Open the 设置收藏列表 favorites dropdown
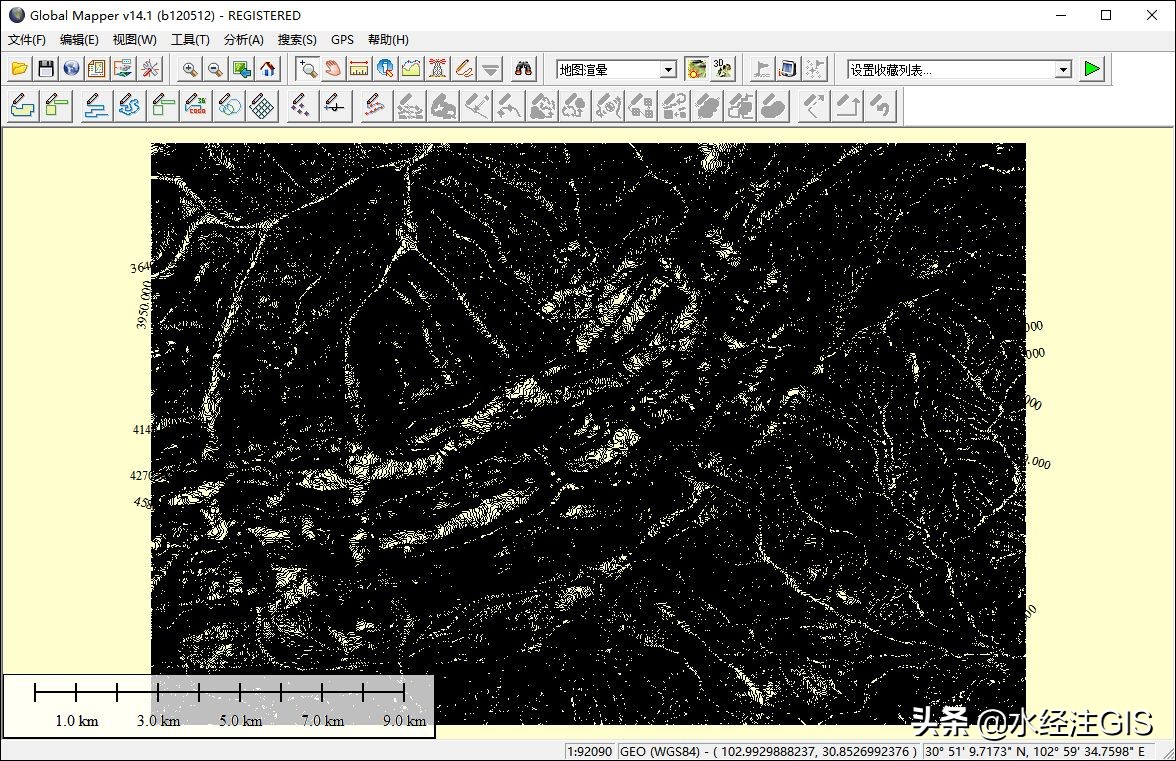The image size is (1176, 761). click(x=1063, y=70)
